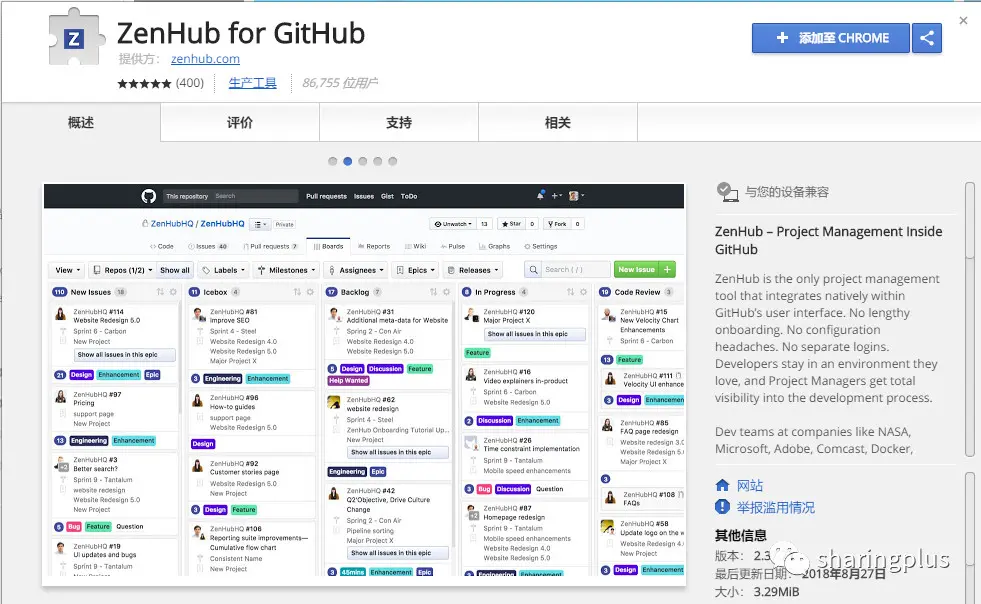The width and height of the screenshot is (981, 604).
Task: Click the green plus button beside New Issue
Action: point(668,270)
